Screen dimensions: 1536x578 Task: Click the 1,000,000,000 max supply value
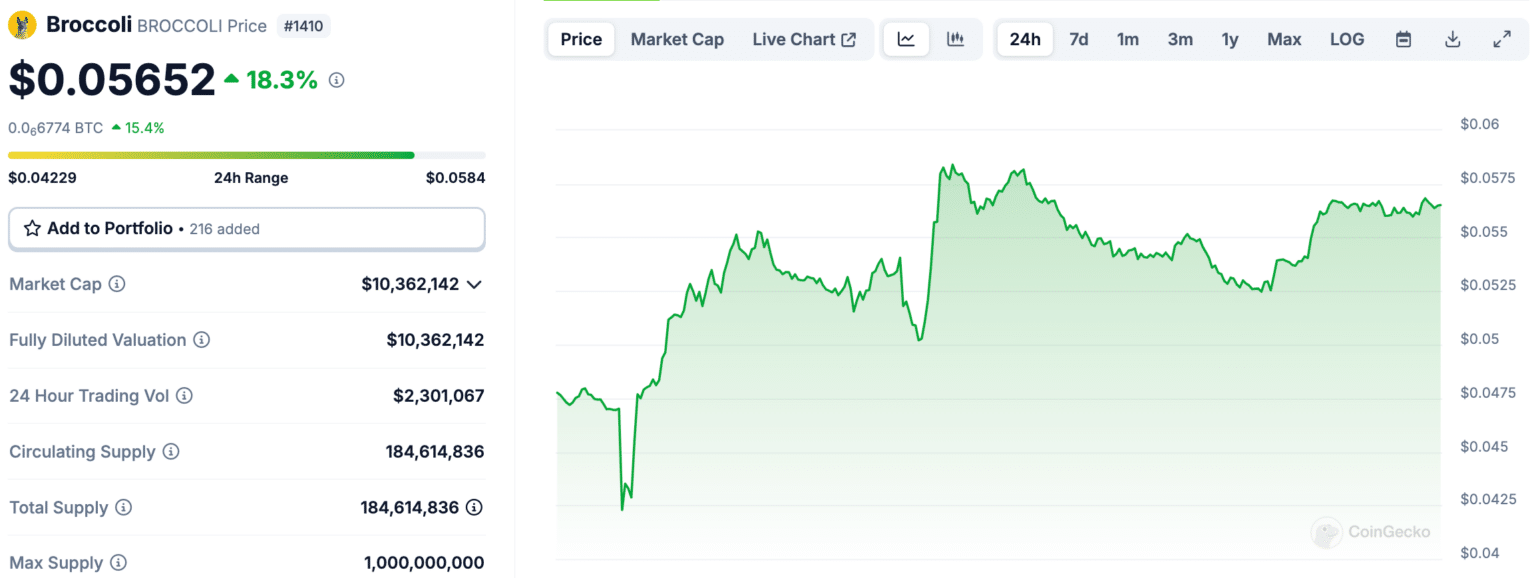point(424,563)
